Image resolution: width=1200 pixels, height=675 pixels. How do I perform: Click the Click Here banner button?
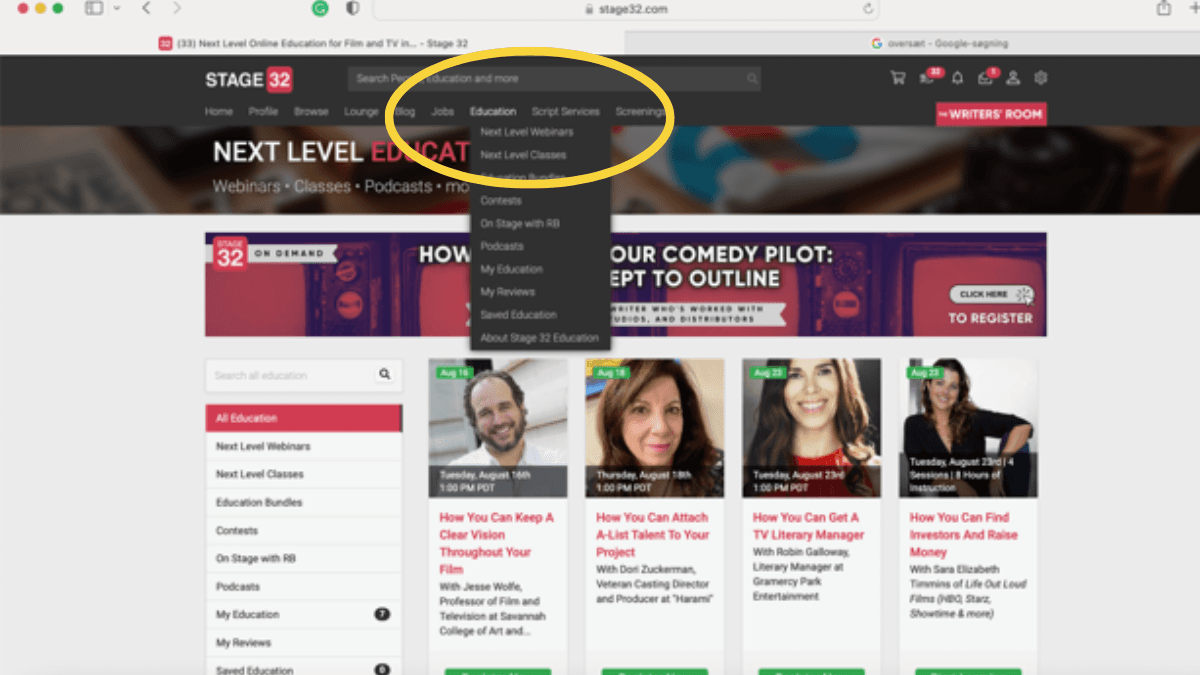click(x=990, y=295)
